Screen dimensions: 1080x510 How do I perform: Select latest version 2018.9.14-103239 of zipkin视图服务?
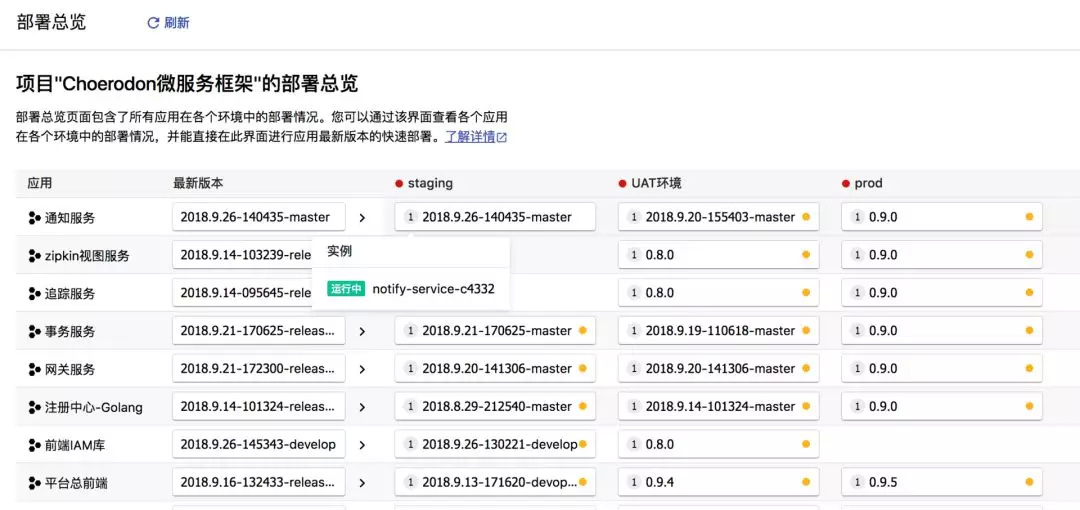[242, 254]
